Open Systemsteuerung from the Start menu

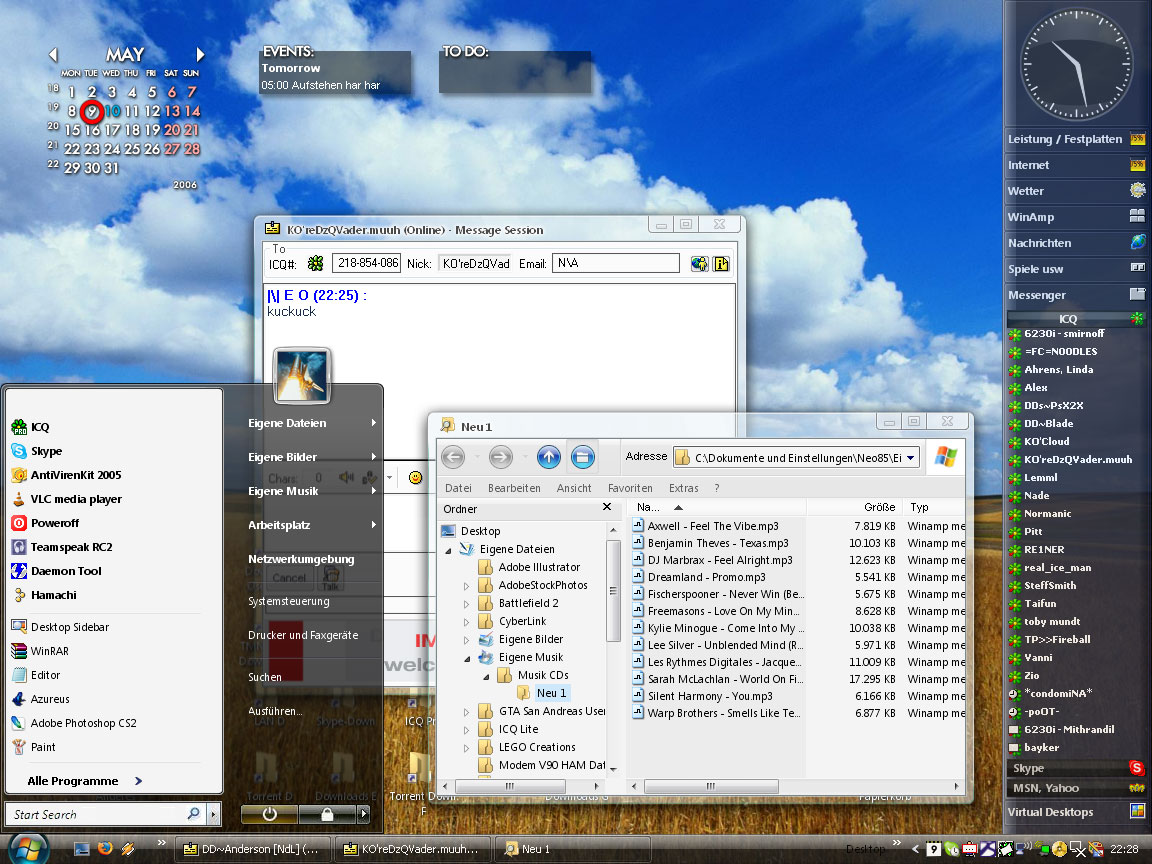tap(288, 601)
